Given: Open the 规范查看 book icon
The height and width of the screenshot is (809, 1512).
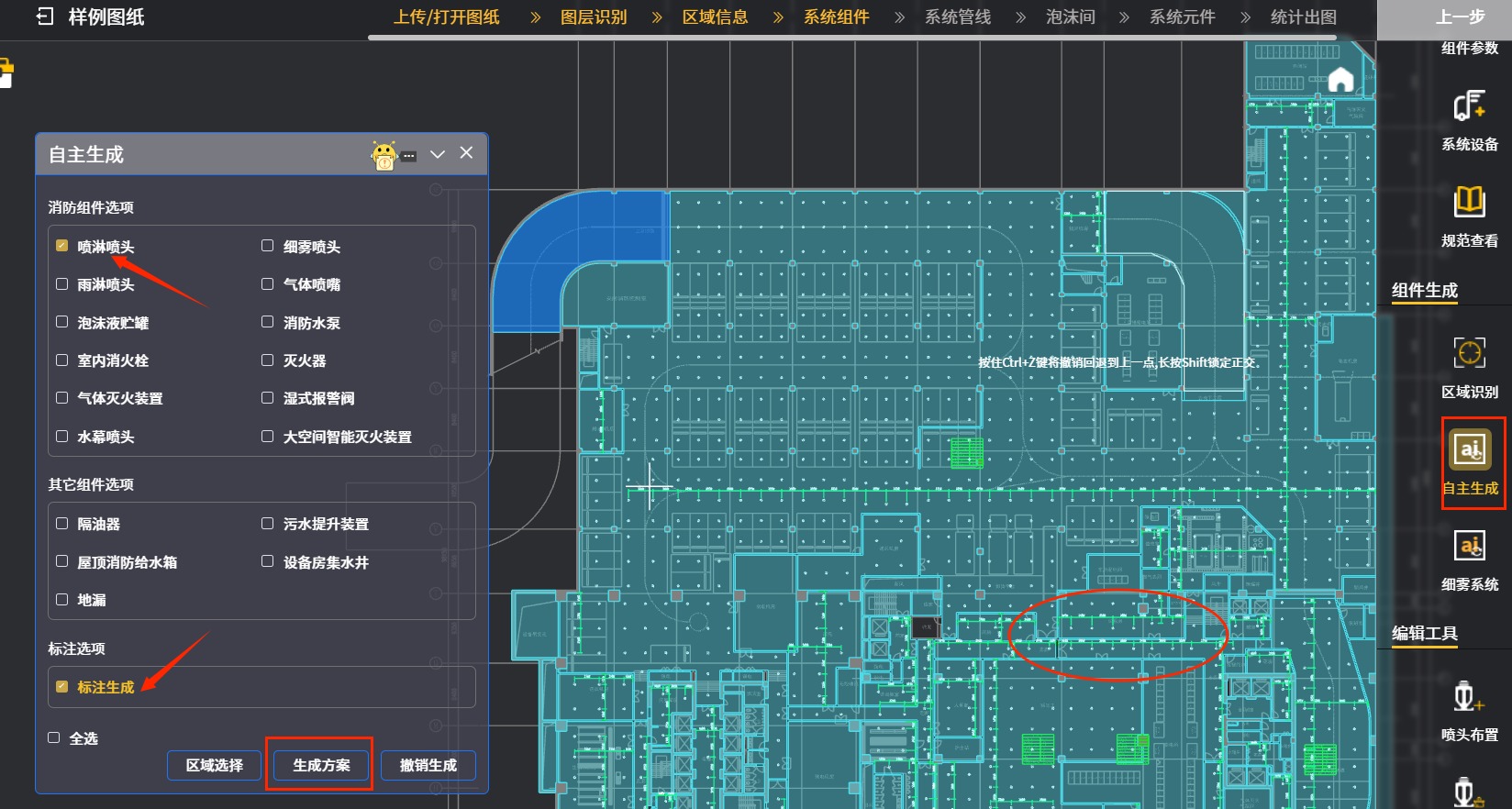Looking at the screenshot, I should pos(1469,201).
